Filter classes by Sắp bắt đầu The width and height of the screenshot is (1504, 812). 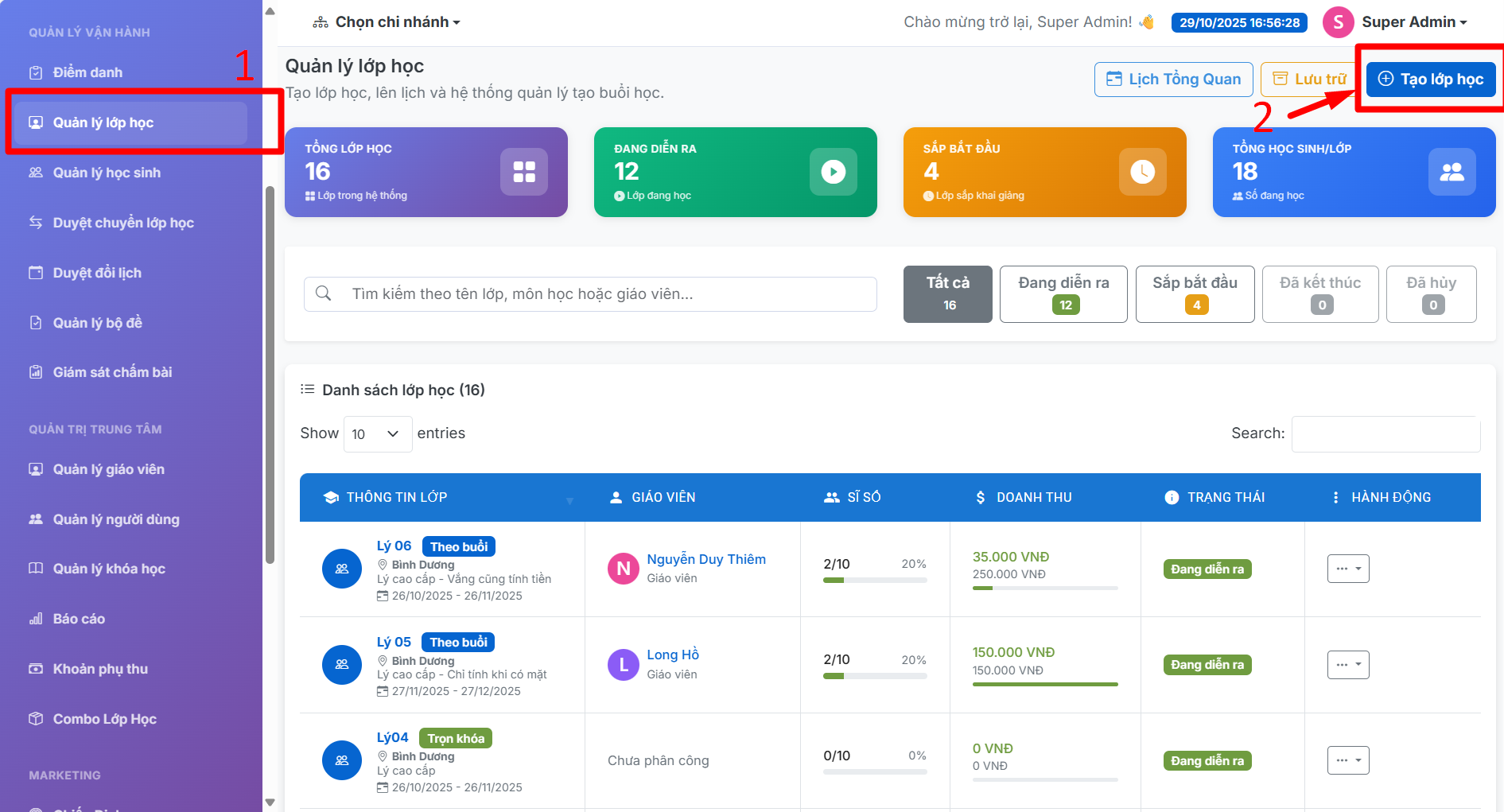[x=1195, y=294]
